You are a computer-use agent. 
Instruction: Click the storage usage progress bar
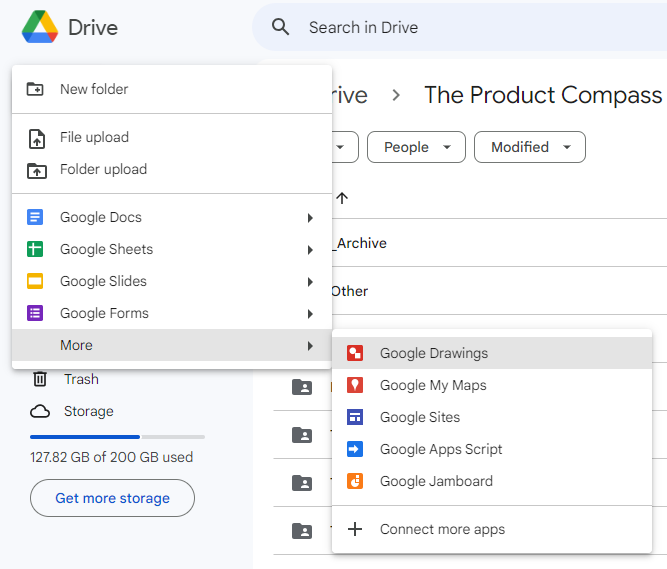click(117, 437)
